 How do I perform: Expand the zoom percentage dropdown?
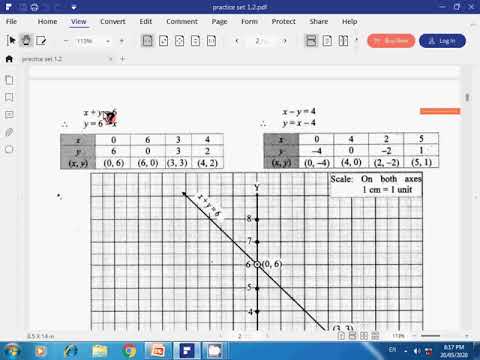point(108,41)
